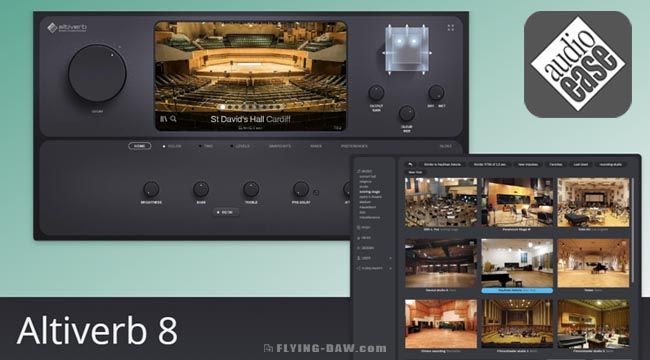This screenshot has height=360, width=650.
Task: Toggle the EQ on switch
Action: [x=226, y=212]
